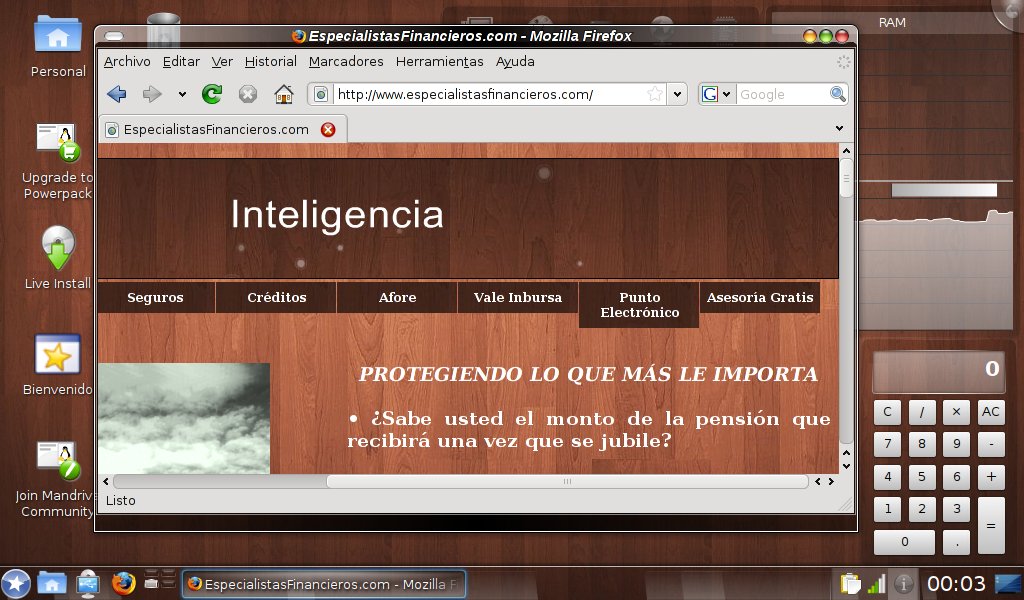Open the Afore page link
Image resolution: width=1024 pixels, height=600 pixels.
(x=397, y=297)
